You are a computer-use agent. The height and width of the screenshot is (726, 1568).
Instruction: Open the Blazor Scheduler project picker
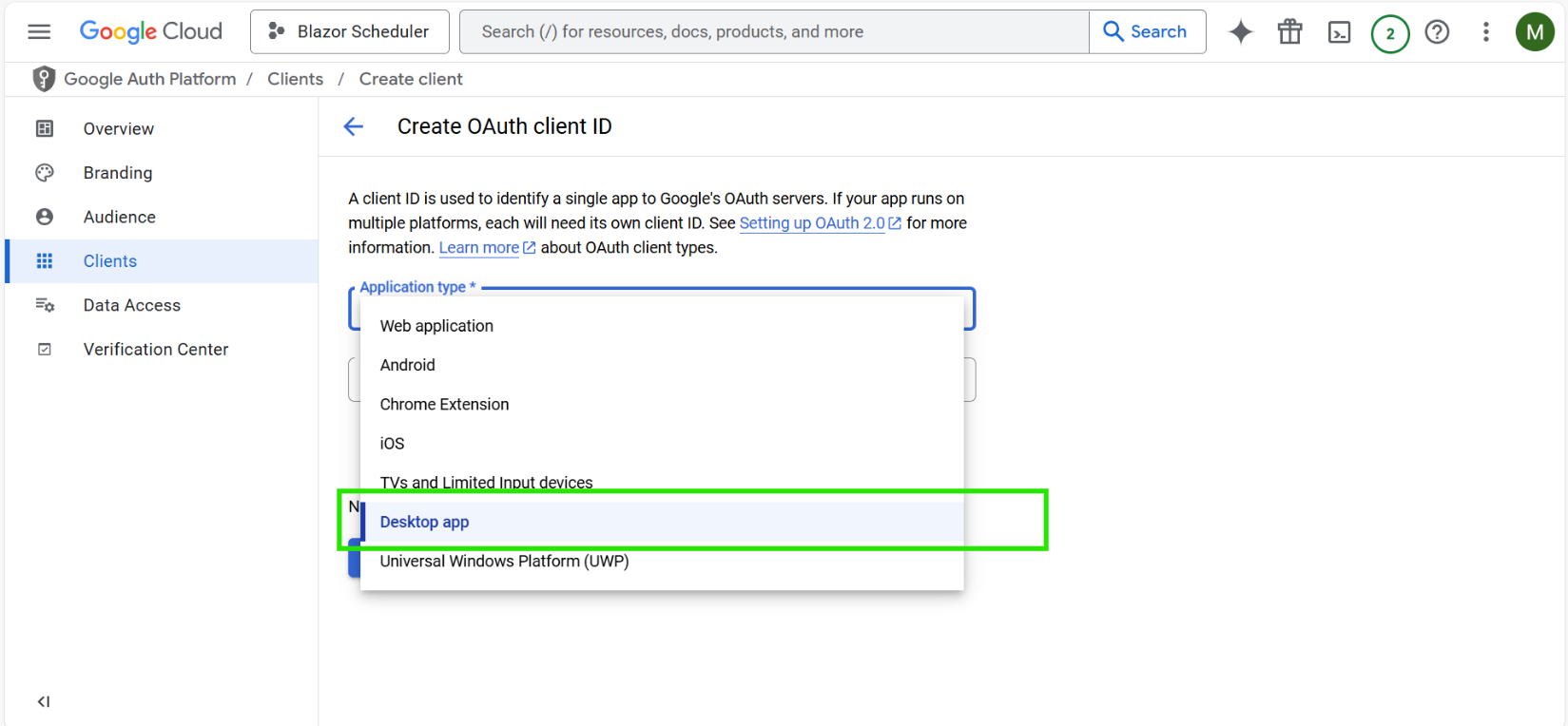(x=349, y=31)
